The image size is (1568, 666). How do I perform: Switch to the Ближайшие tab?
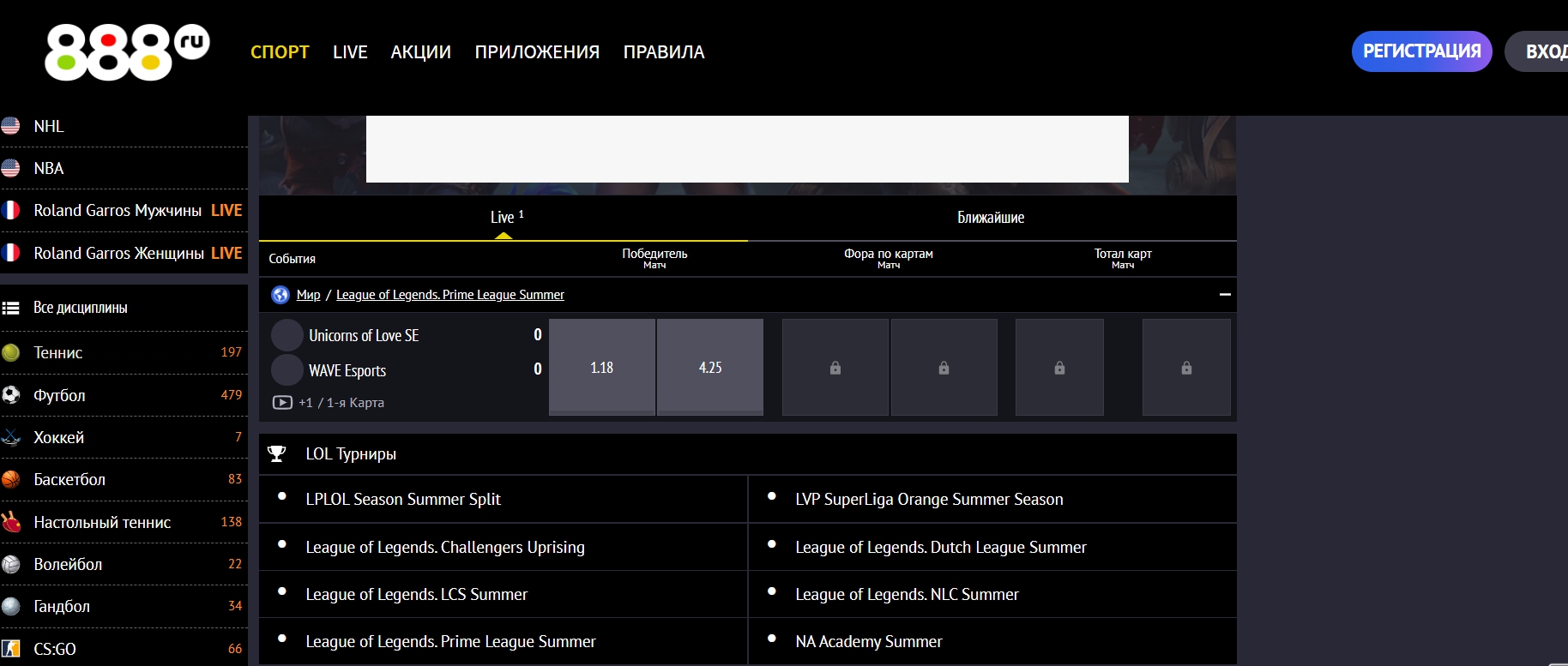click(991, 218)
